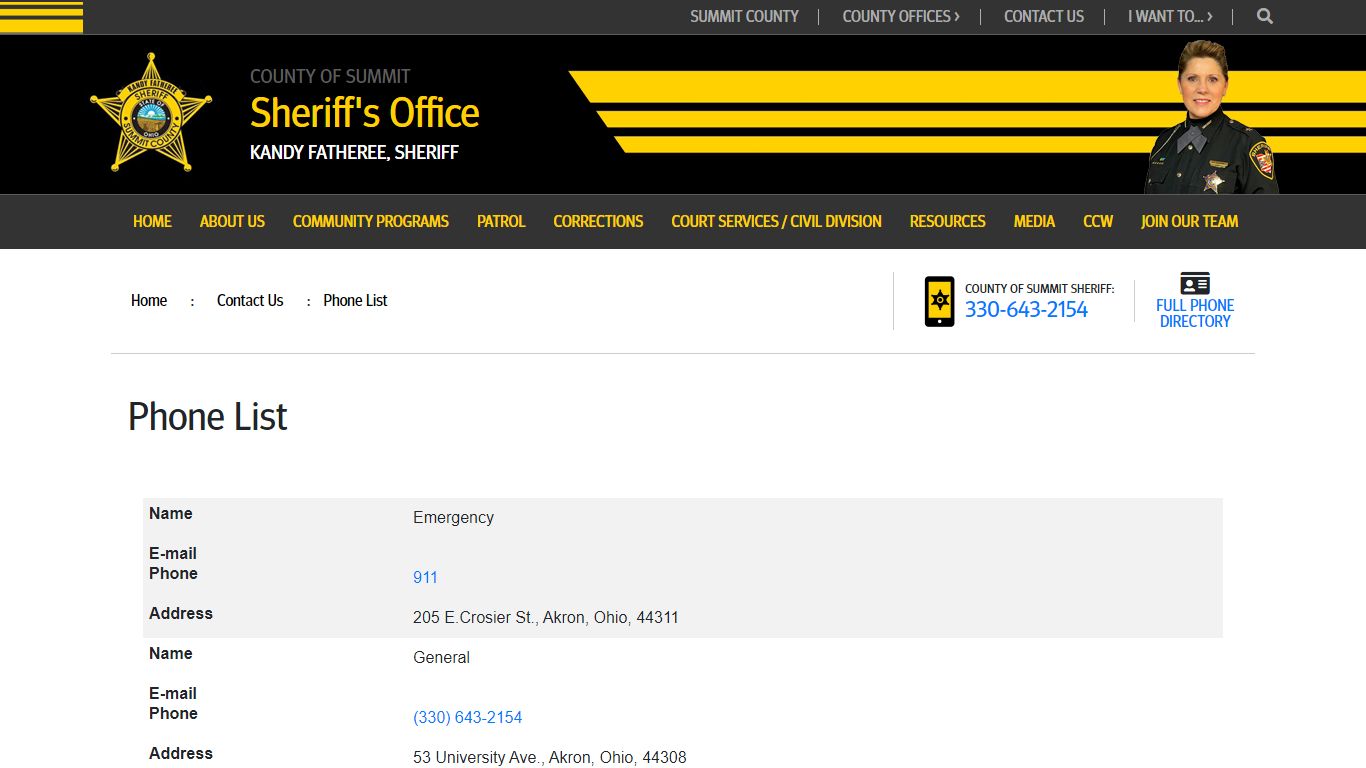Click the sheriff portrait photo in header
1366x768 pixels.
(x=1211, y=117)
